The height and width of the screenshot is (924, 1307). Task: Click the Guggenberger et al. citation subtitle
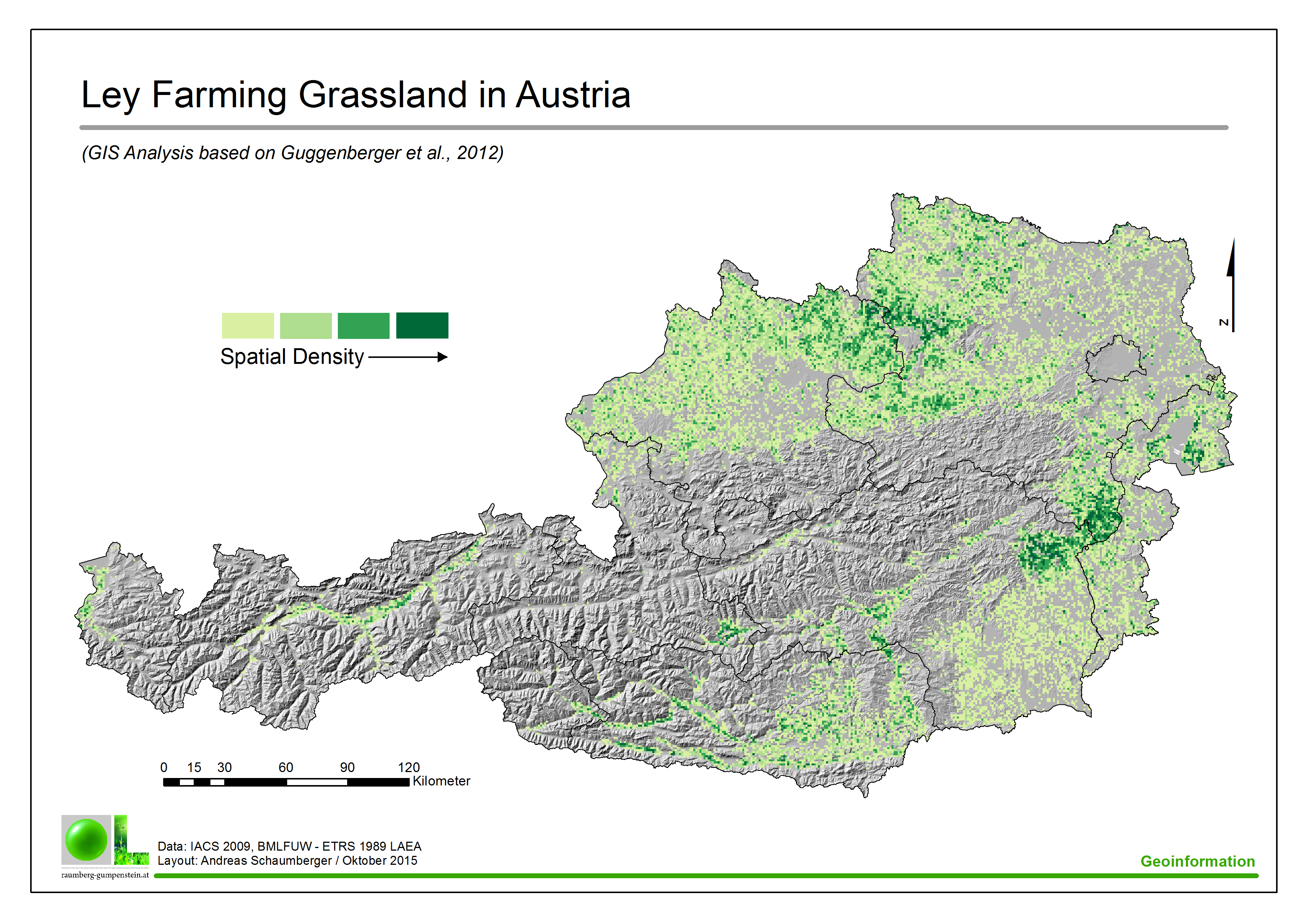point(293,153)
